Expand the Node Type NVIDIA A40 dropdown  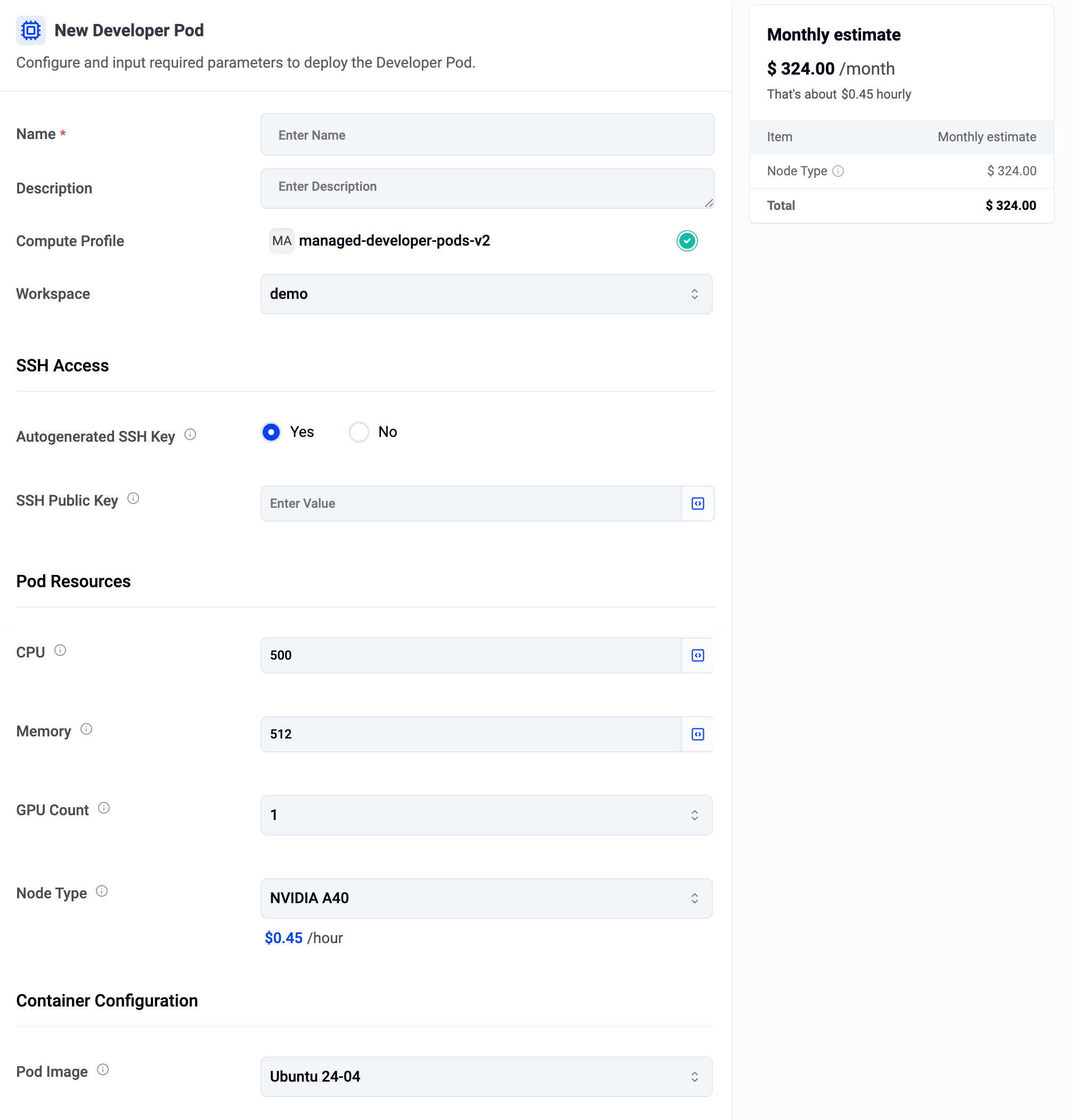(x=487, y=898)
